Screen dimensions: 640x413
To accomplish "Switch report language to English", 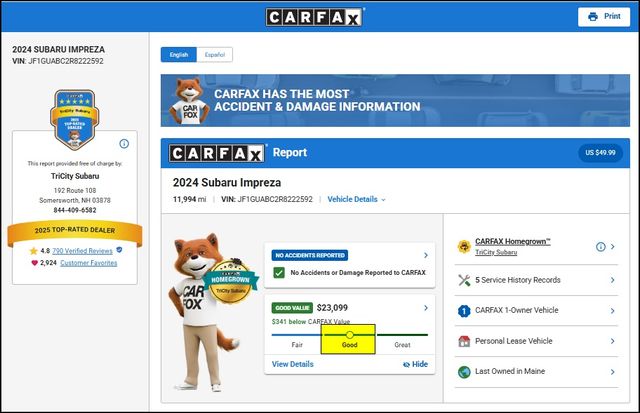I will tap(179, 55).
